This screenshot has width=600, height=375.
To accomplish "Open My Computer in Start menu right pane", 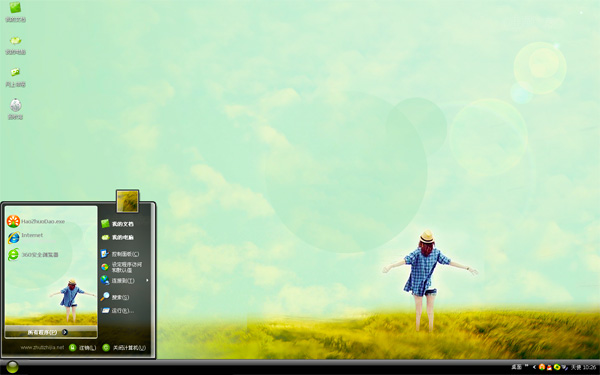I will [x=117, y=237].
